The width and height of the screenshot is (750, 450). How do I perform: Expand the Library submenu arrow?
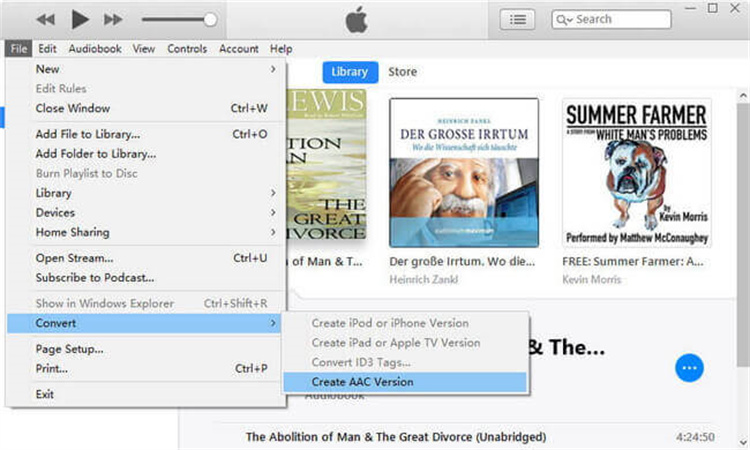point(273,193)
